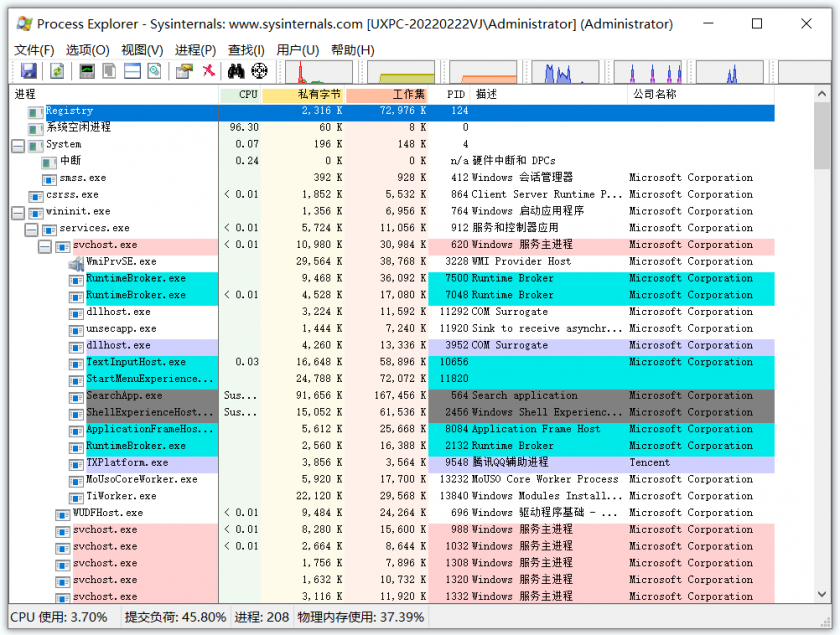Sort by the 工作集 column header

point(387,94)
